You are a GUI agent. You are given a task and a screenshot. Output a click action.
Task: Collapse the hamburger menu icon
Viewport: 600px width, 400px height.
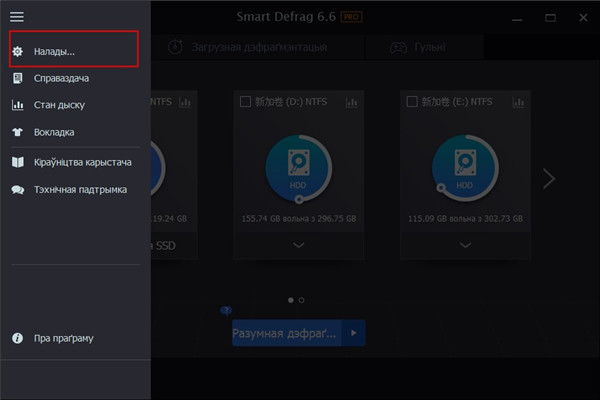[17, 17]
